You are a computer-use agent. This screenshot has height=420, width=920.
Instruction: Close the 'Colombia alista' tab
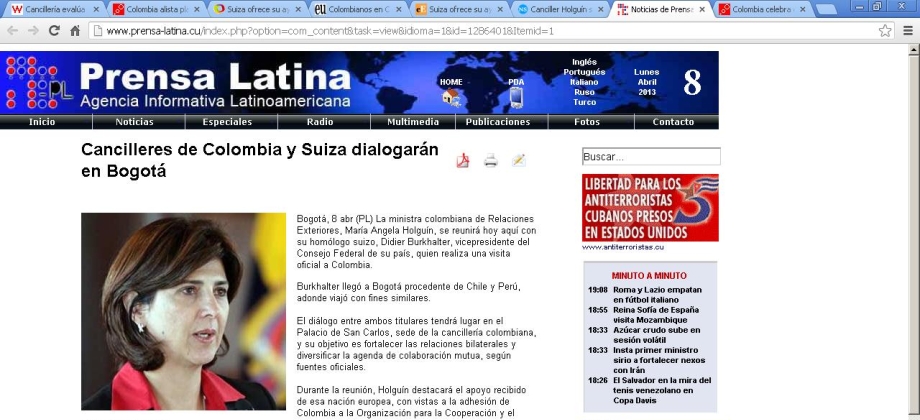[x=197, y=9]
